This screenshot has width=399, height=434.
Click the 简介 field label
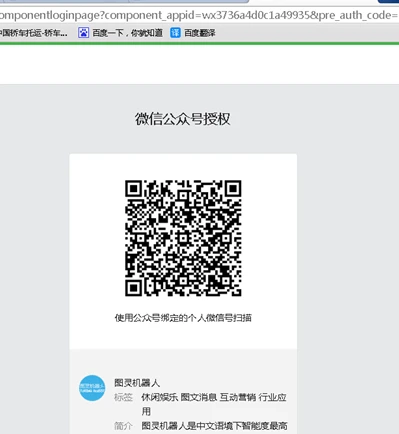click(x=123, y=426)
